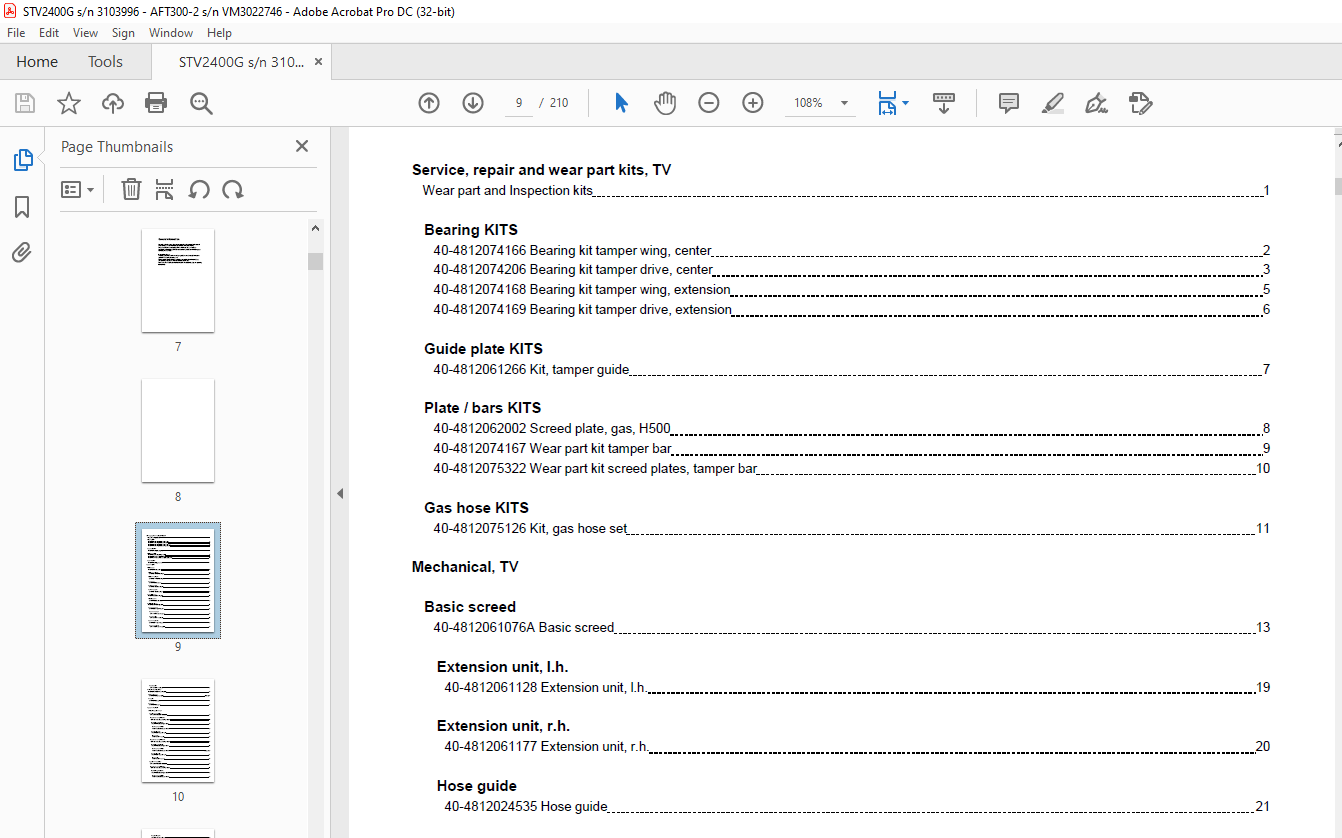Collapse the left navigation pane arrow
Screen dimensions: 1342x838
339,493
